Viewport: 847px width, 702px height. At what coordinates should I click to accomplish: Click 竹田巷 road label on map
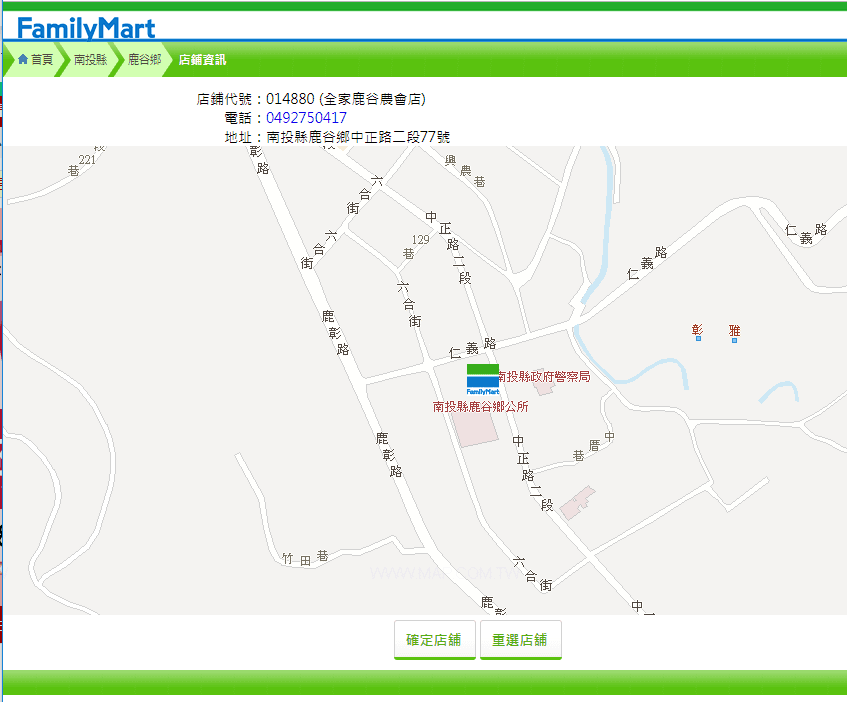tap(305, 558)
